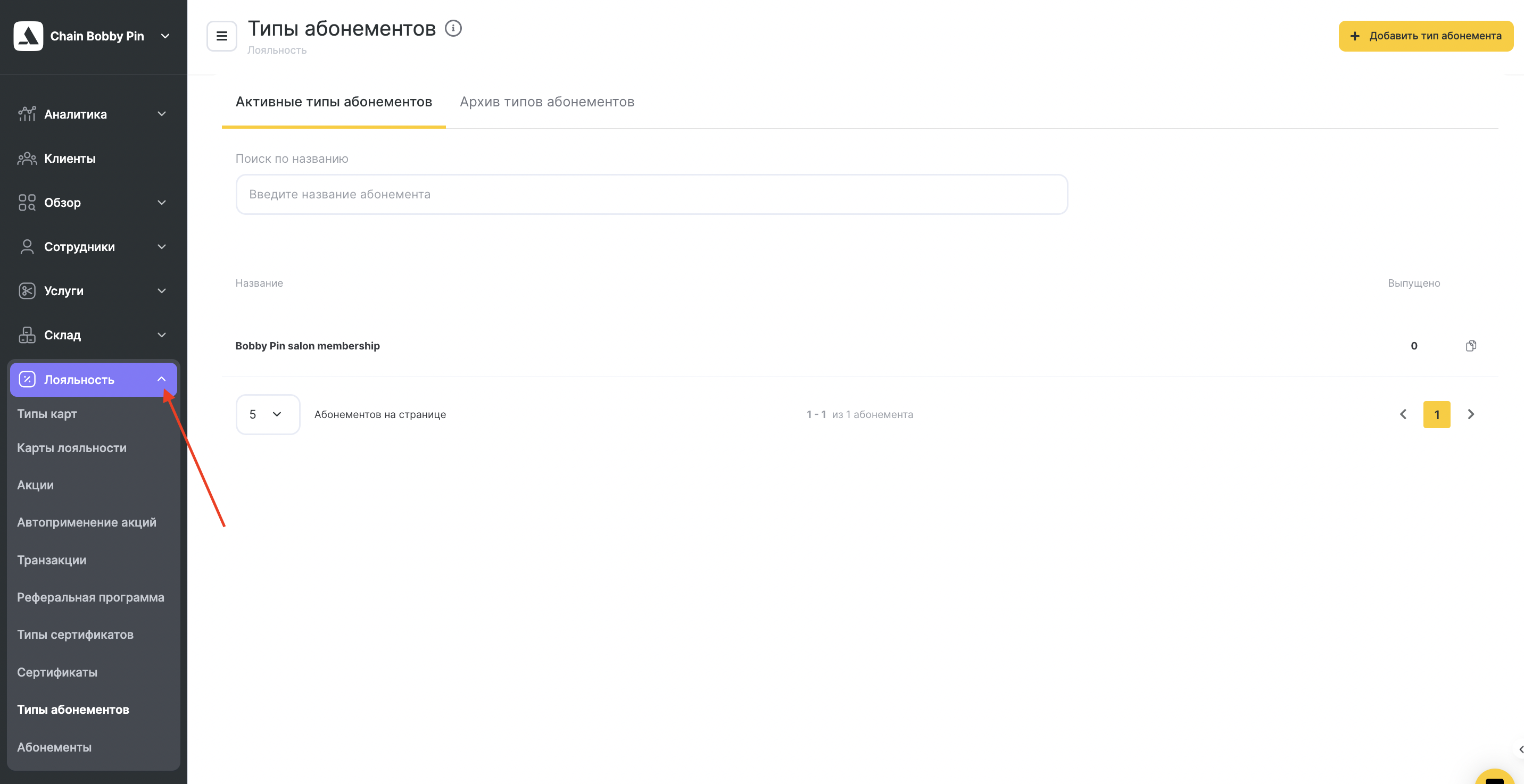Open the Chain Bobby Pin account dropdown

(x=165, y=36)
